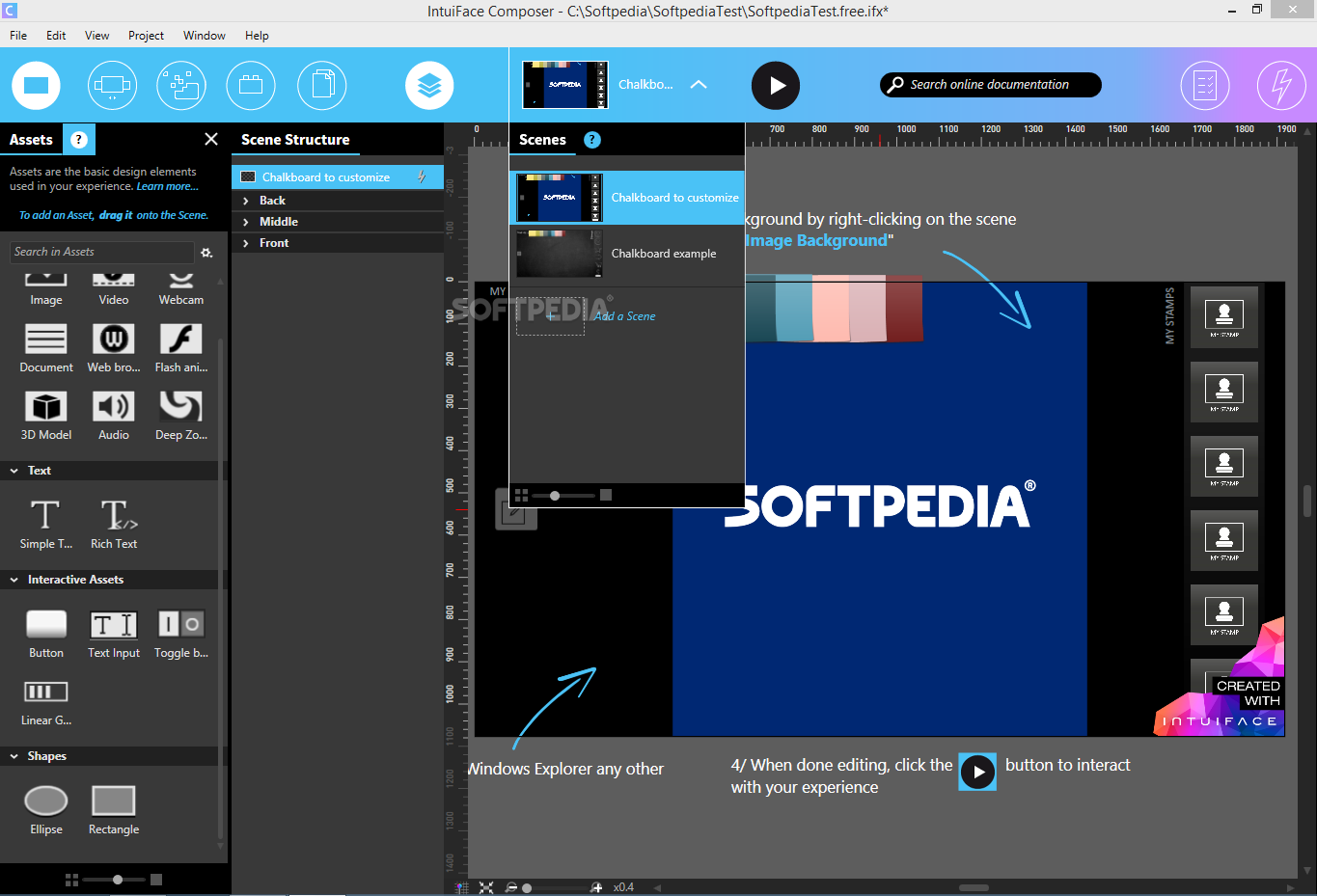Fit the scene to the window icon
Screen dimensions: 1317x896
point(486,887)
